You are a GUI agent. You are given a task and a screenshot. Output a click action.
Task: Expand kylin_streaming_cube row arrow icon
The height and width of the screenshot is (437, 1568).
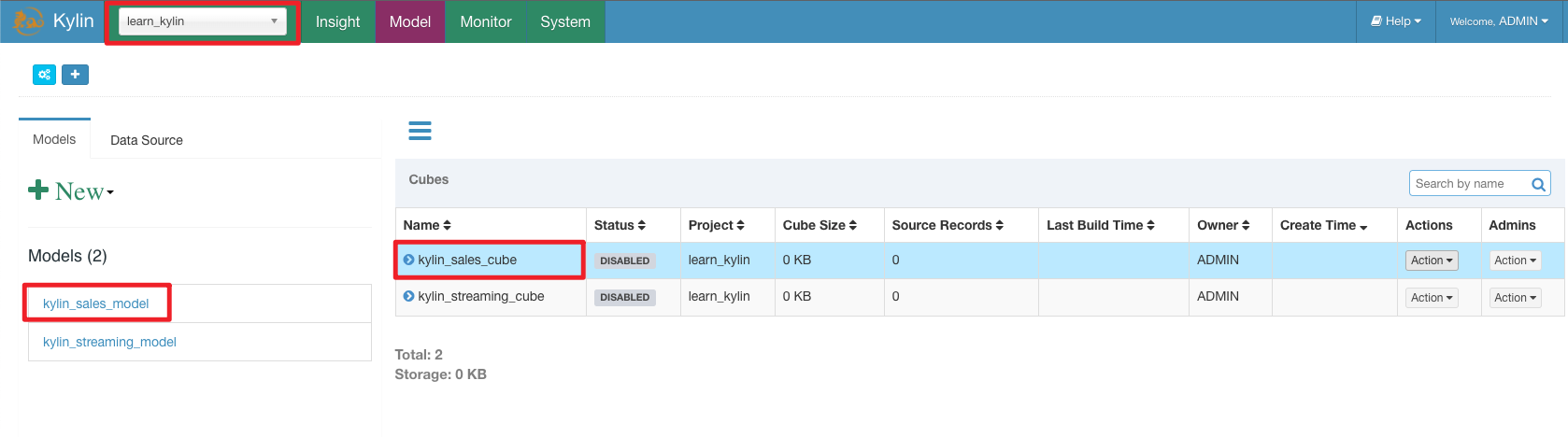(x=408, y=296)
